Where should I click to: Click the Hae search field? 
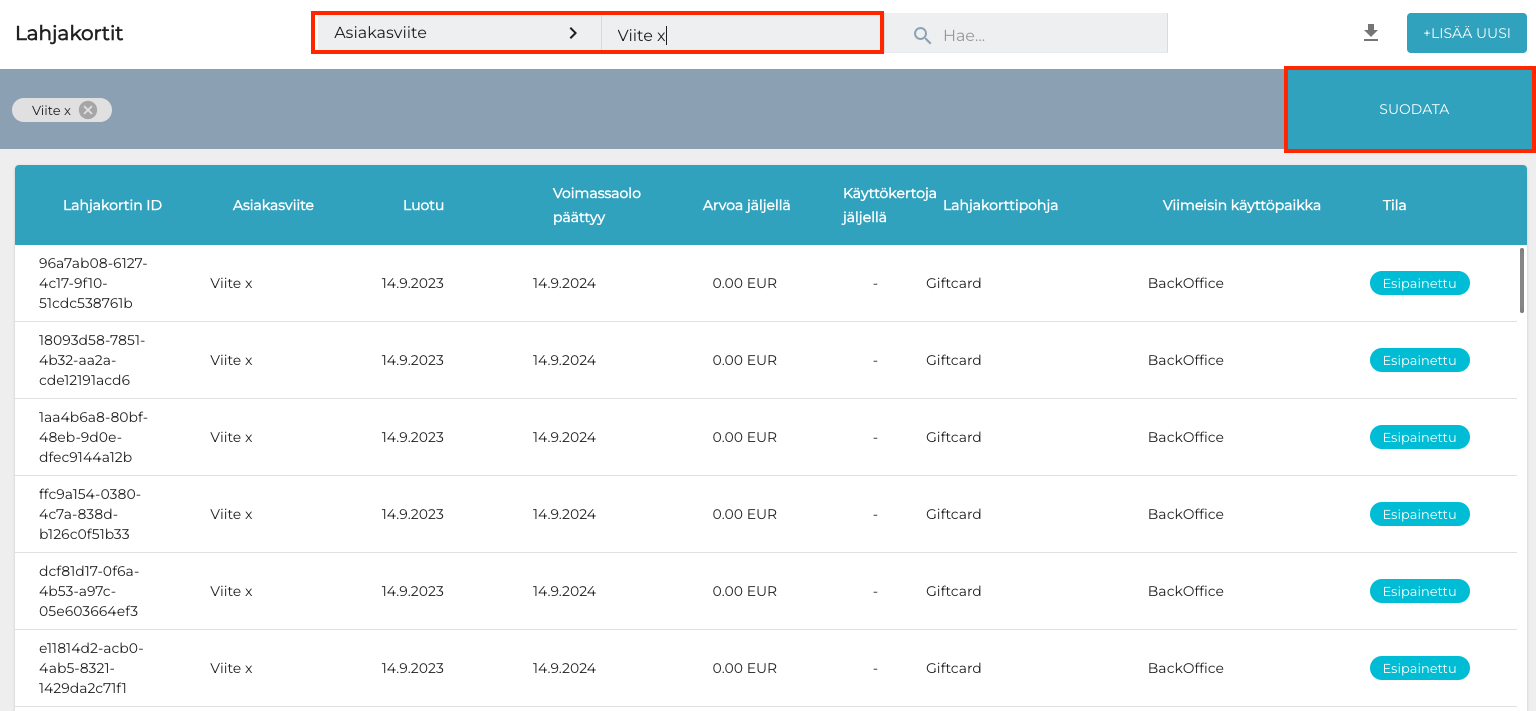(1050, 35)
